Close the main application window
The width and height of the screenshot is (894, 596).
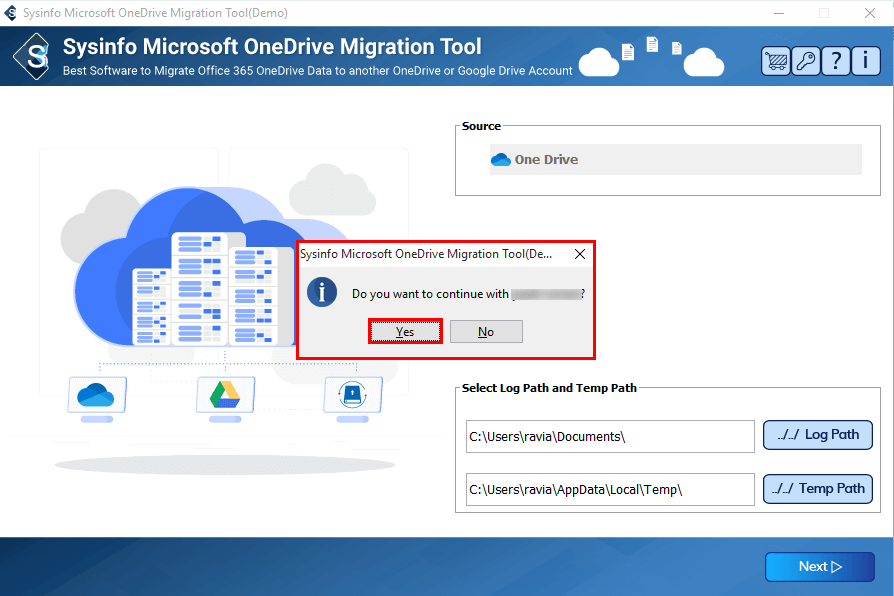click(x=869, y=13)
